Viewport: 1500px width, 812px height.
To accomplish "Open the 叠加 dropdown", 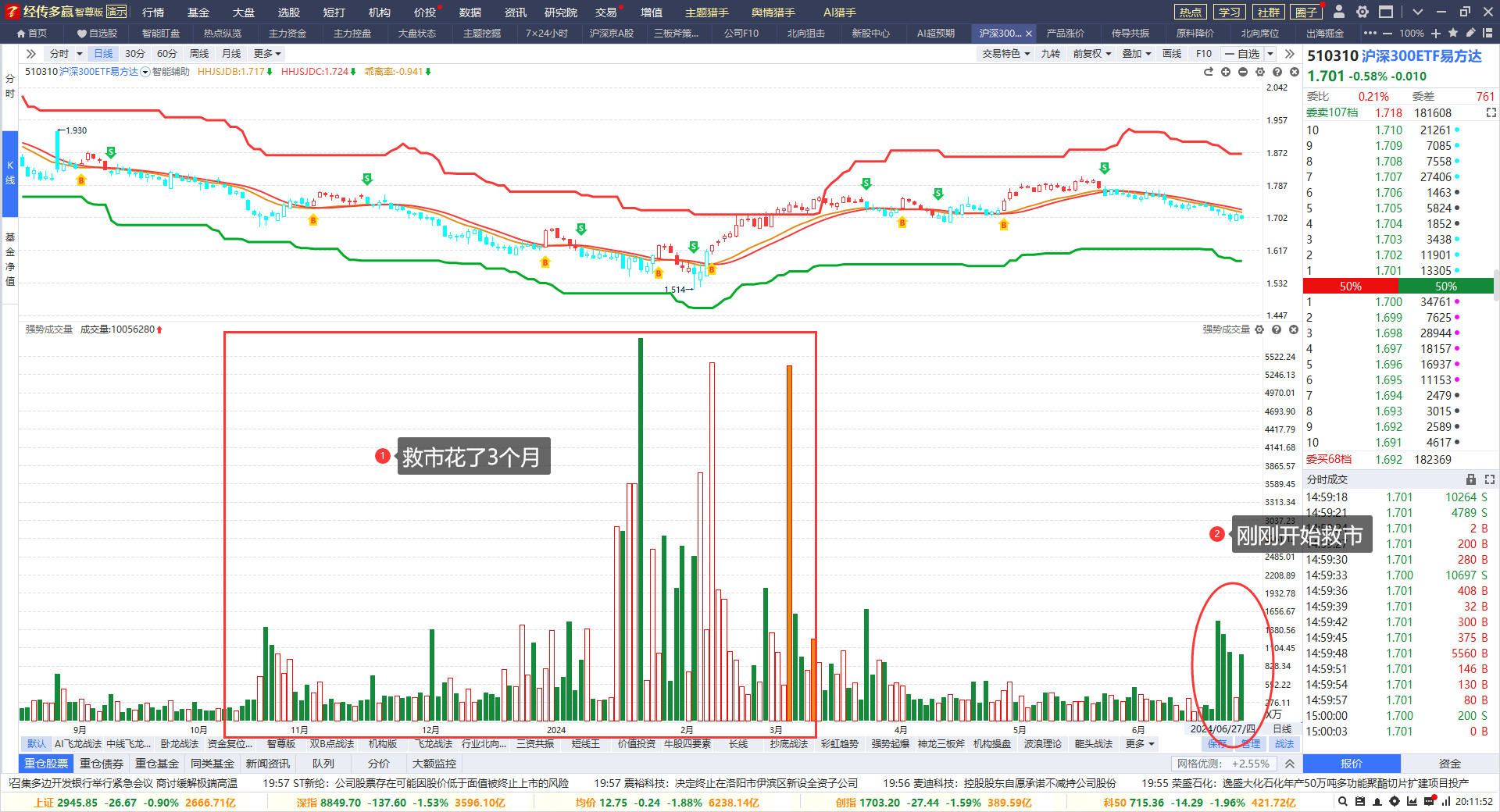I will pos(1137,54).
